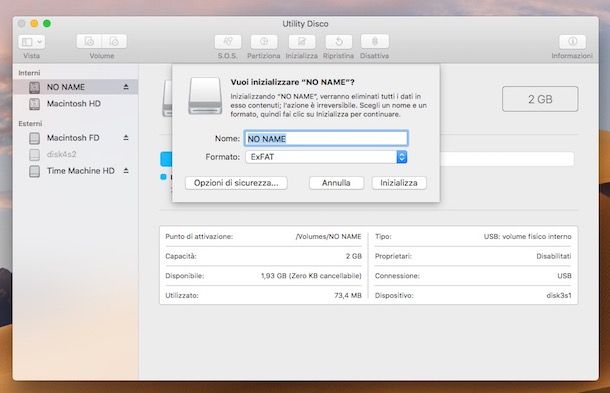Click the green zoom window button
The height and width of the screenshot is (393, 610).
point(47,24)
